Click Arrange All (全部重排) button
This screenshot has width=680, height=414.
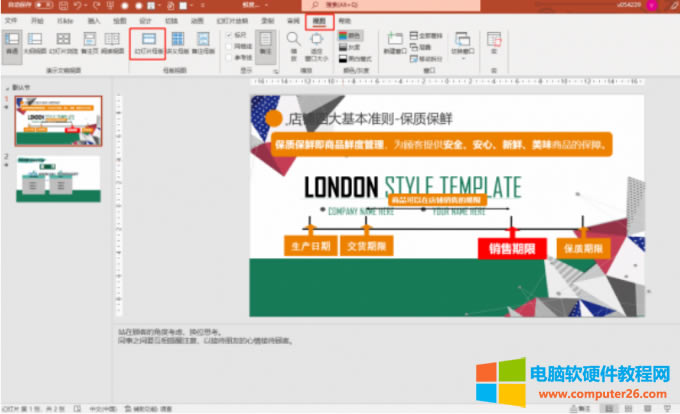pos(424,34)
